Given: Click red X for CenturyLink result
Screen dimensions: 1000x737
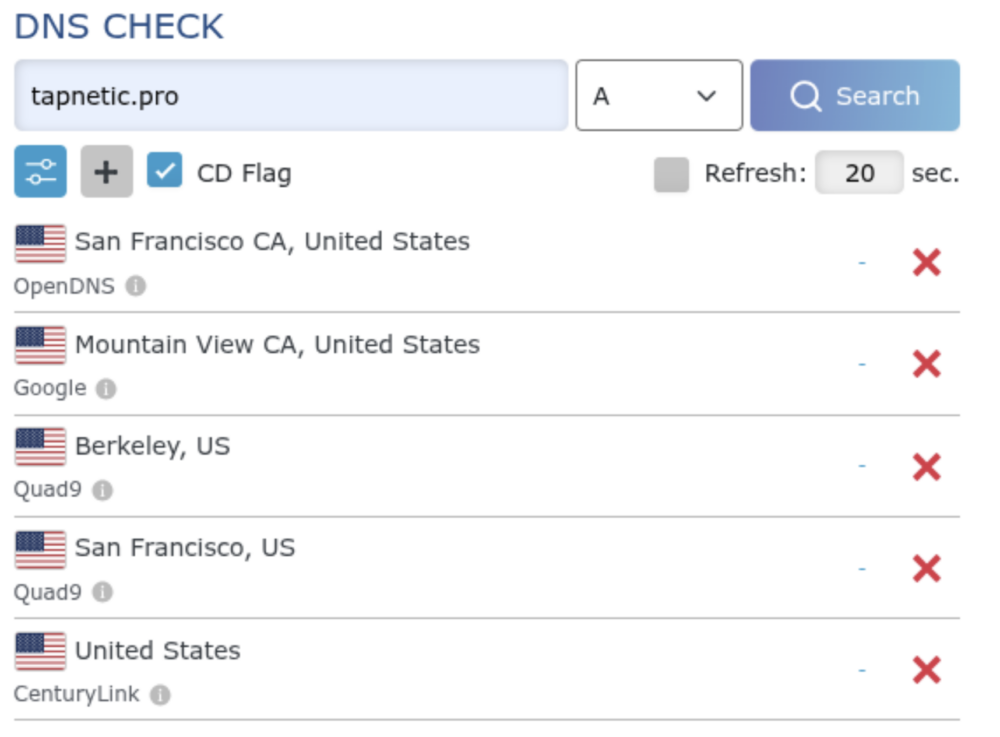Looking at the screenshot, I should click(926, 670).
